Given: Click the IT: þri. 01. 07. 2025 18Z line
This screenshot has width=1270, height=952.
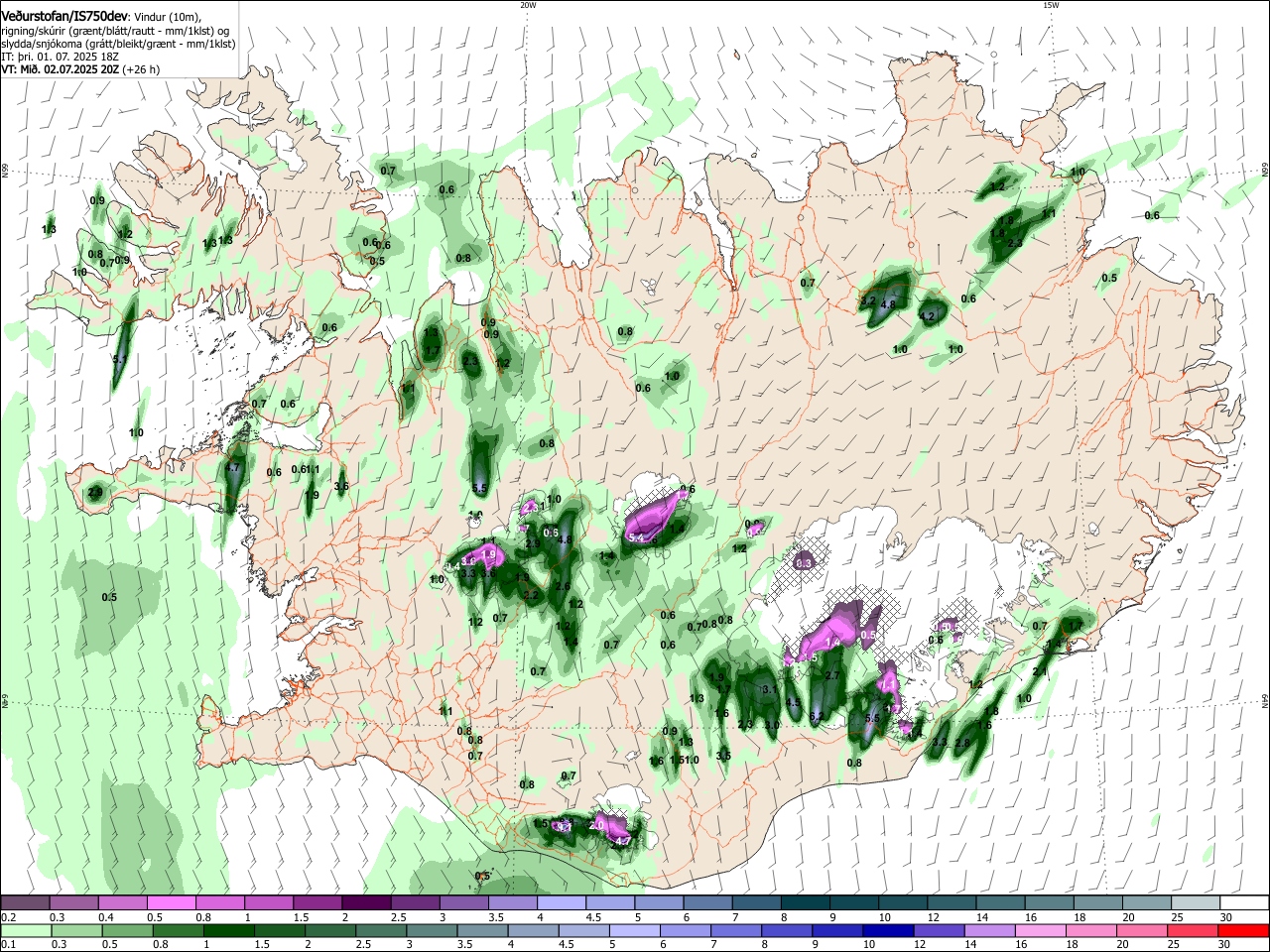Looking at the screenshot, I should coord(60,57).
